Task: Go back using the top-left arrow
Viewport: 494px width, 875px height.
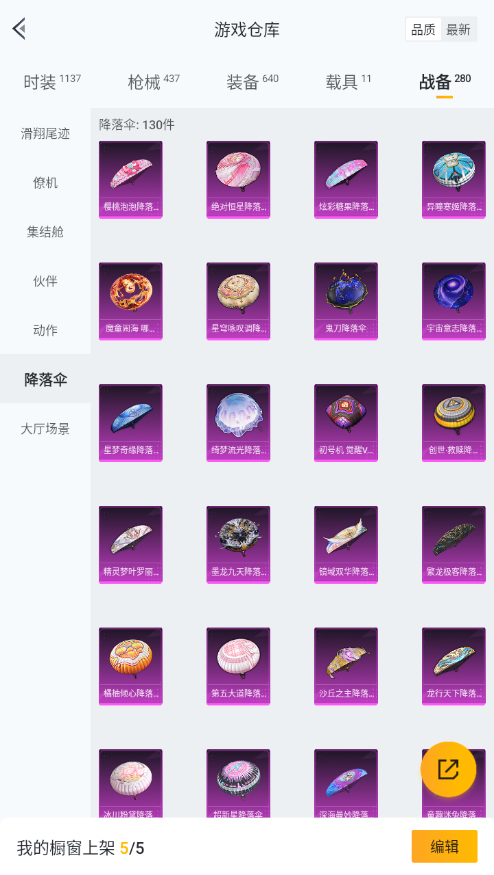Action: (20, 29)
